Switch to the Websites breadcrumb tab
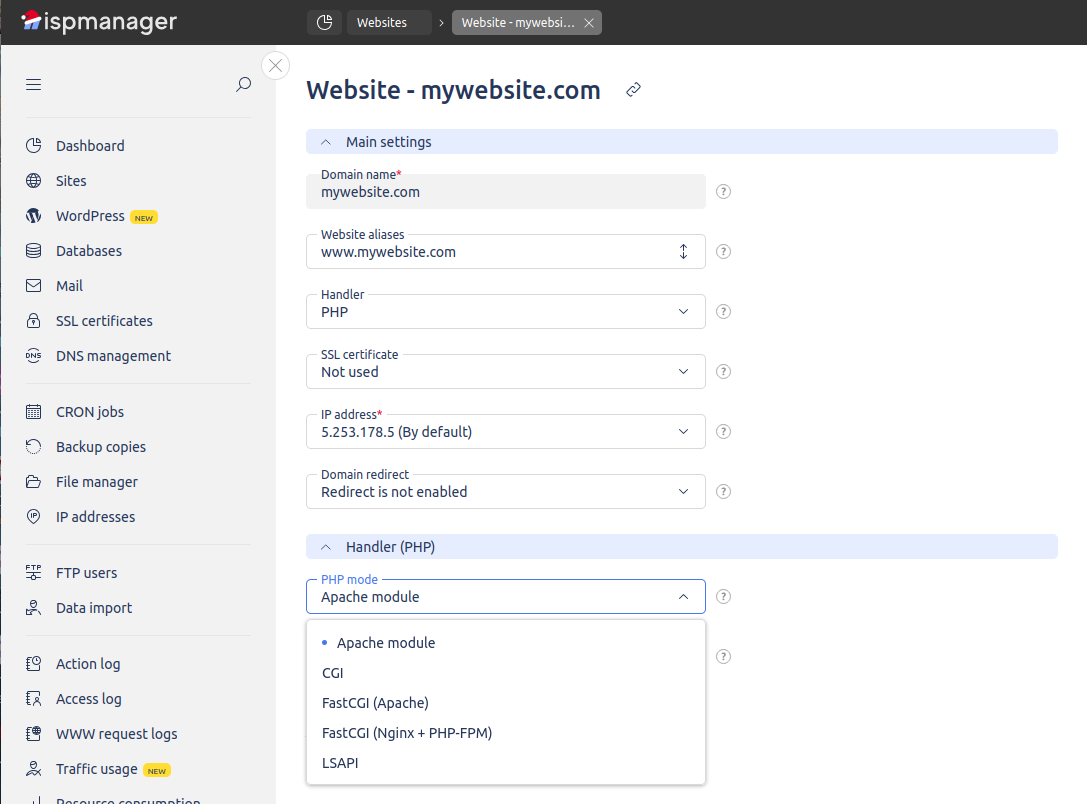The height and width of the screenshot is (804, 1087). click(x=383, y=22)
